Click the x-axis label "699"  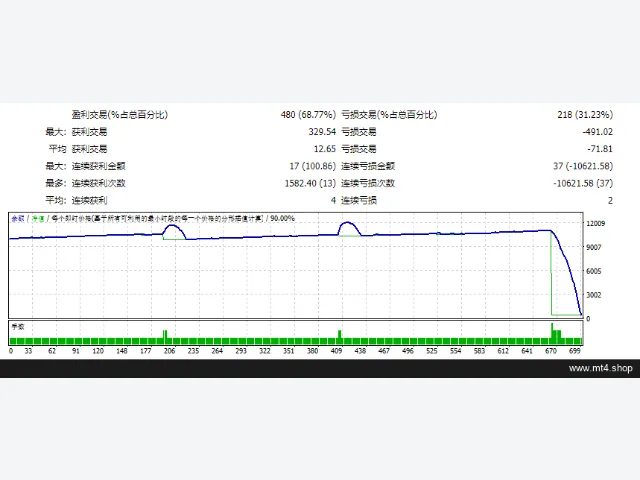click(575, 351)
